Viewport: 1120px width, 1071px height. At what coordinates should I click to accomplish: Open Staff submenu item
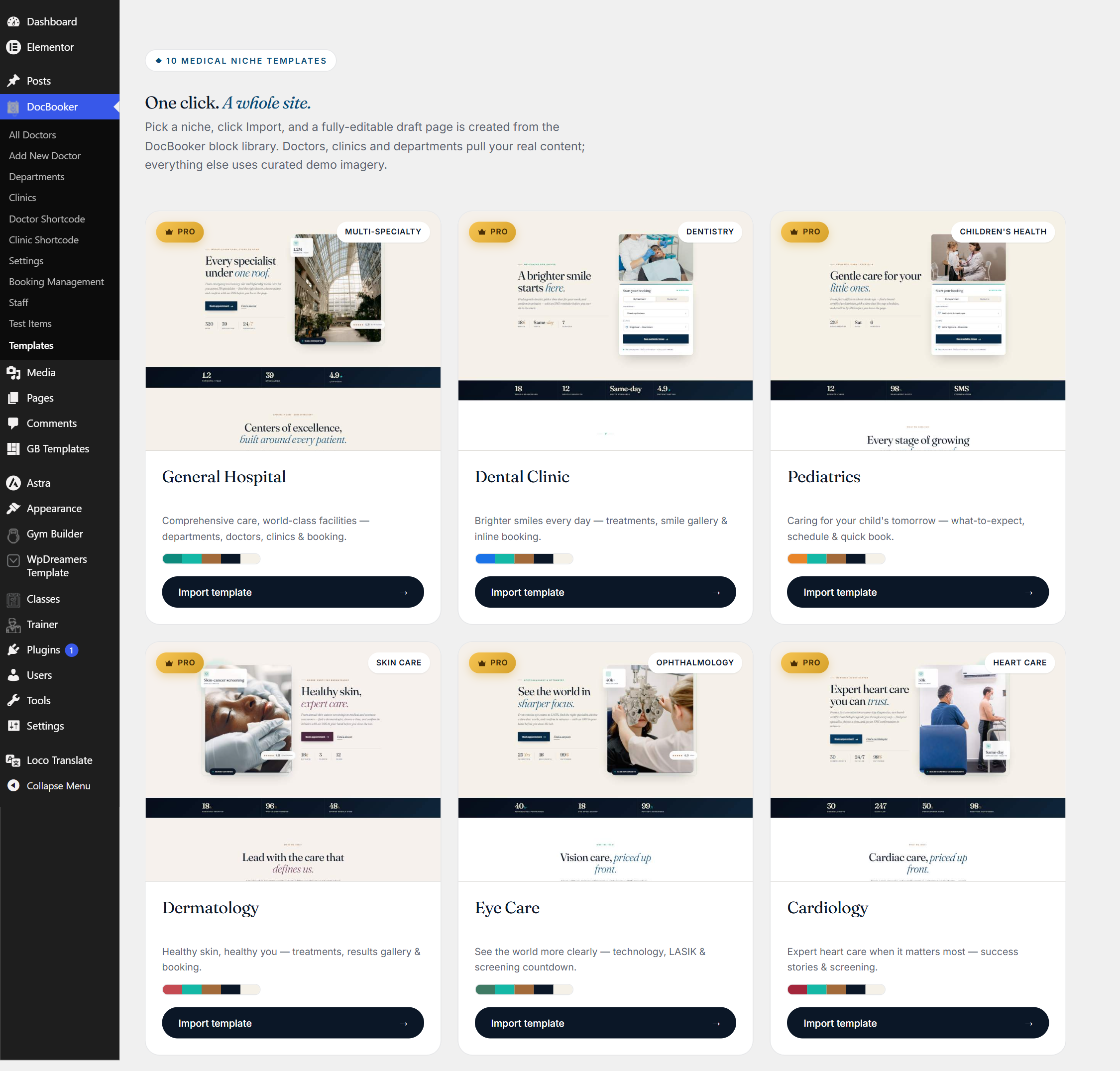[18, 303]
